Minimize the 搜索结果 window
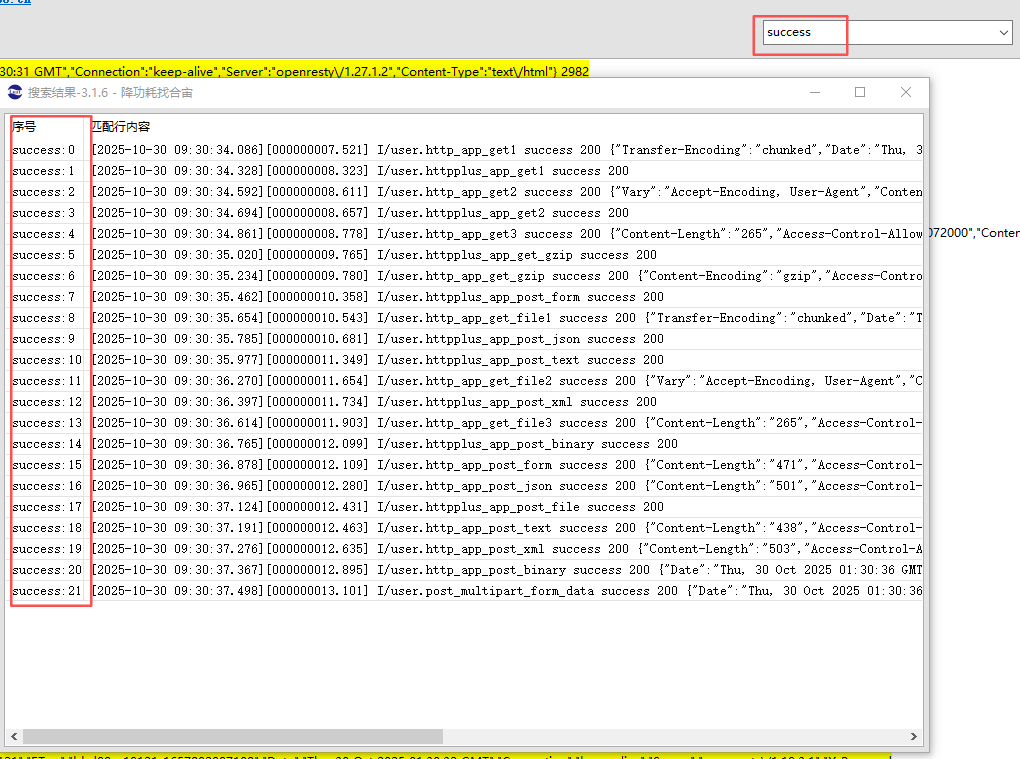 click(814, 92)
